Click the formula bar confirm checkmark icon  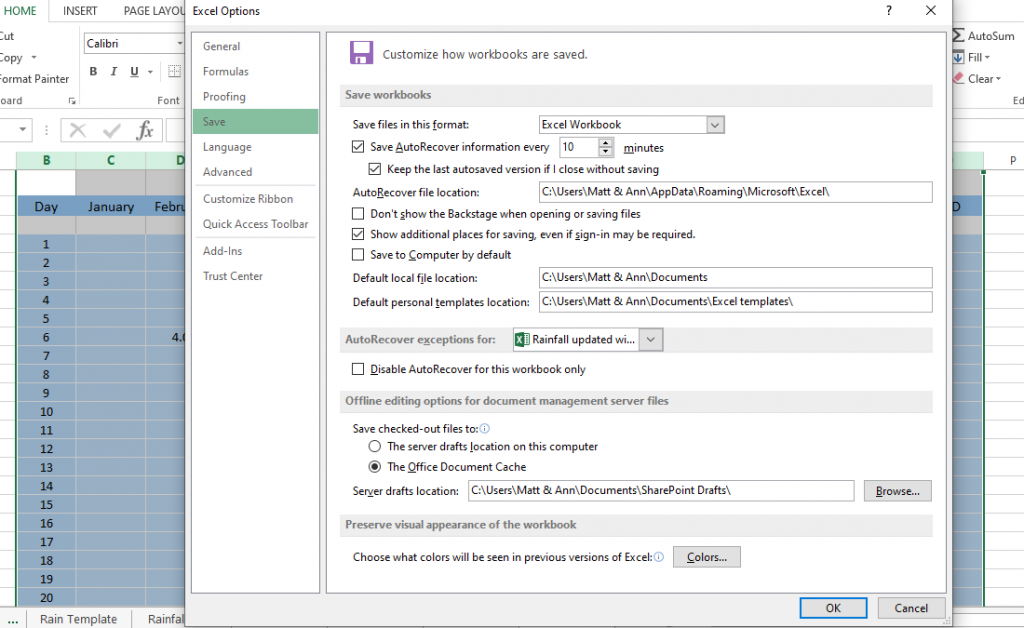tap(112, 131)
